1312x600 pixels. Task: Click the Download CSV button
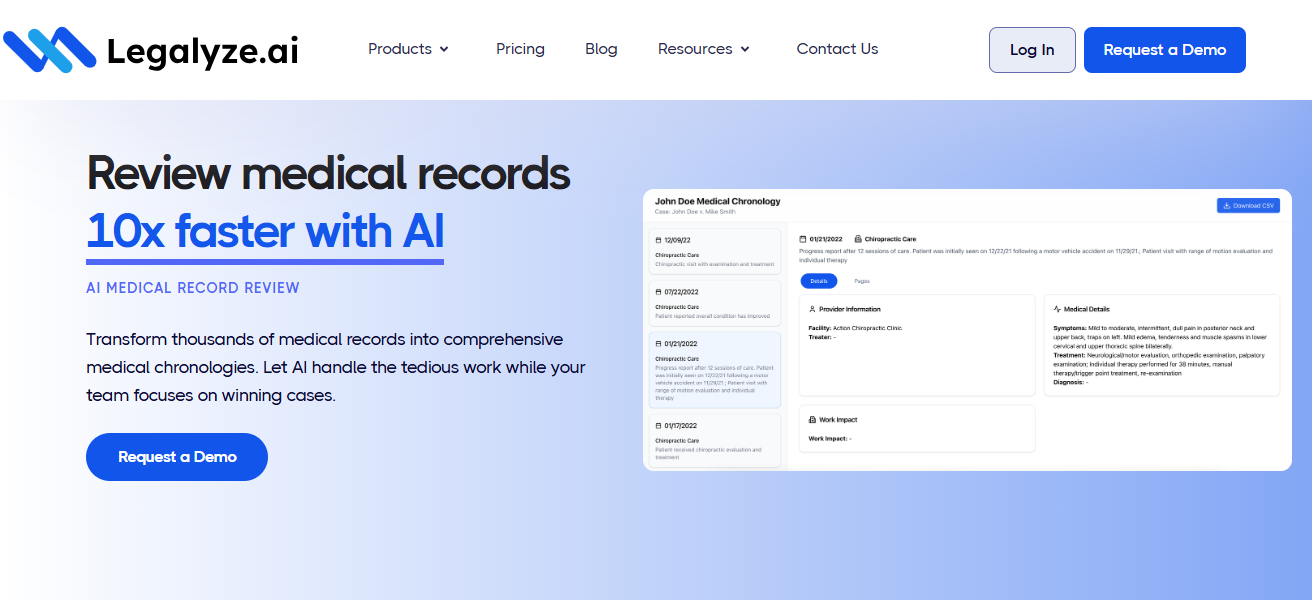(x=1248, y=205)
